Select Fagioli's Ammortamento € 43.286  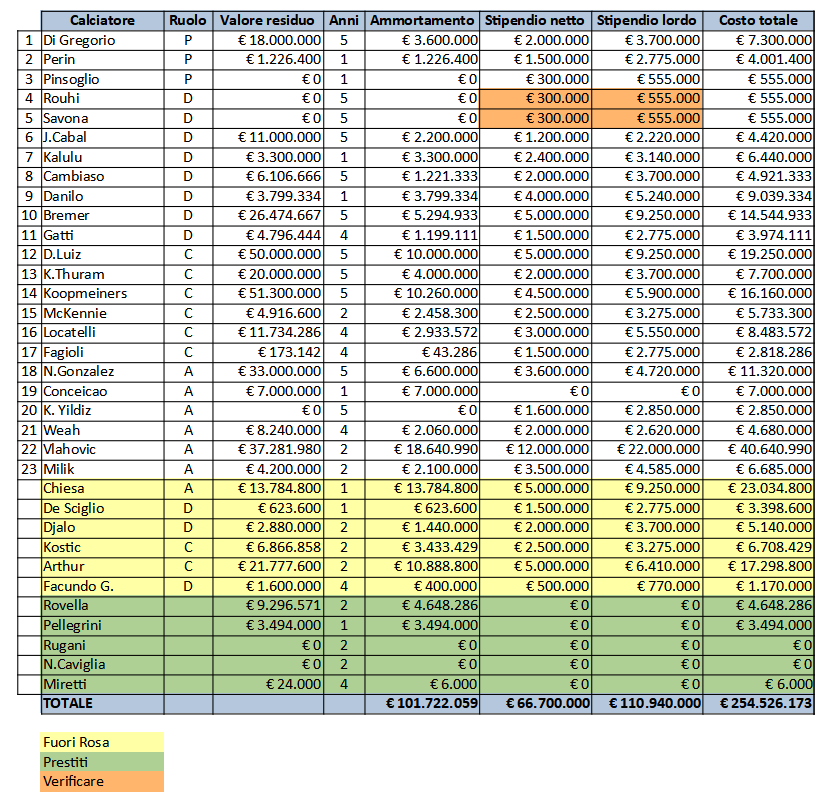pyautogui.click(x=422, y=352)
